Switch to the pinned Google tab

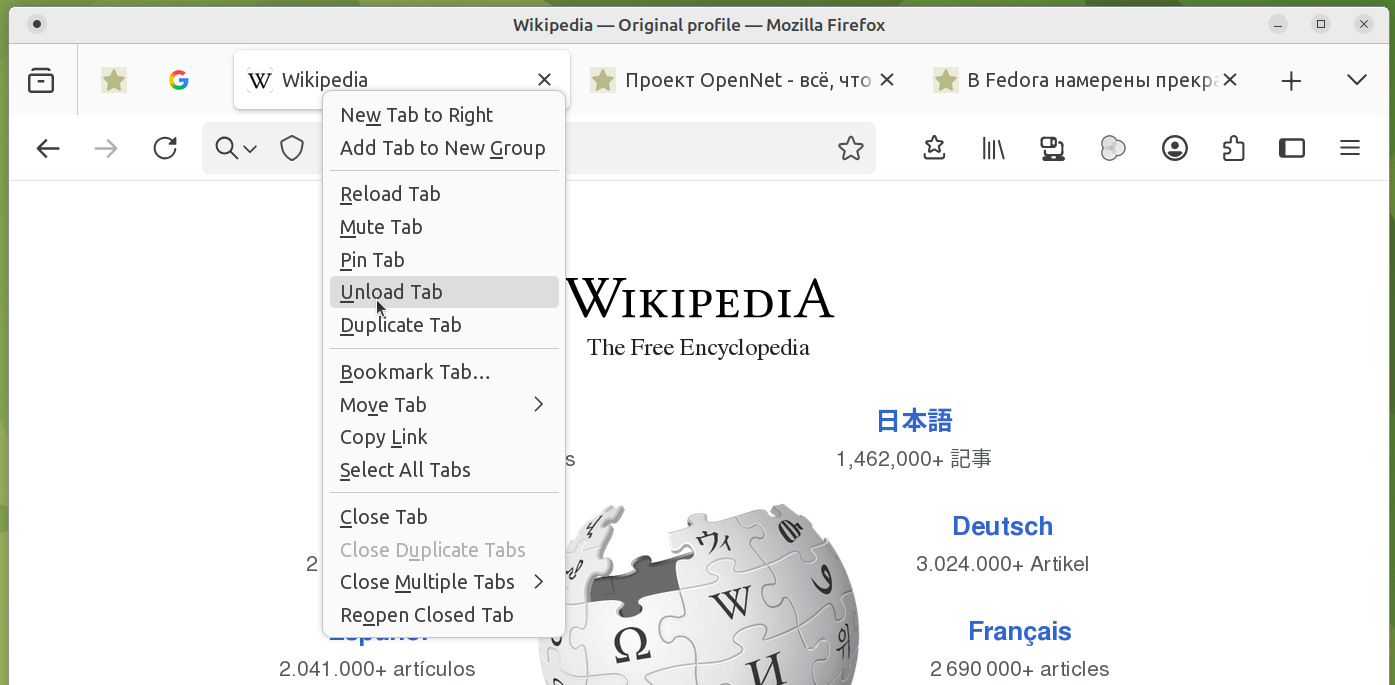179,80
